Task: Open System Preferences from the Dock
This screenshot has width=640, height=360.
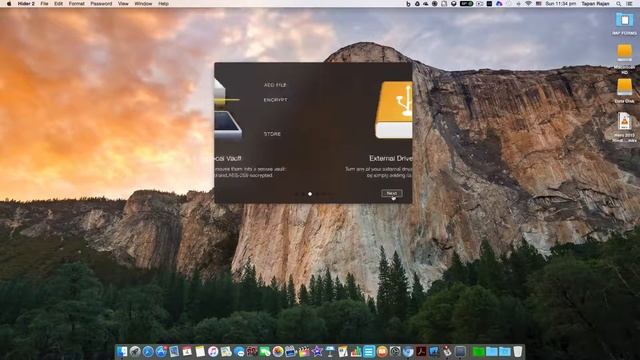Action: 395,351
